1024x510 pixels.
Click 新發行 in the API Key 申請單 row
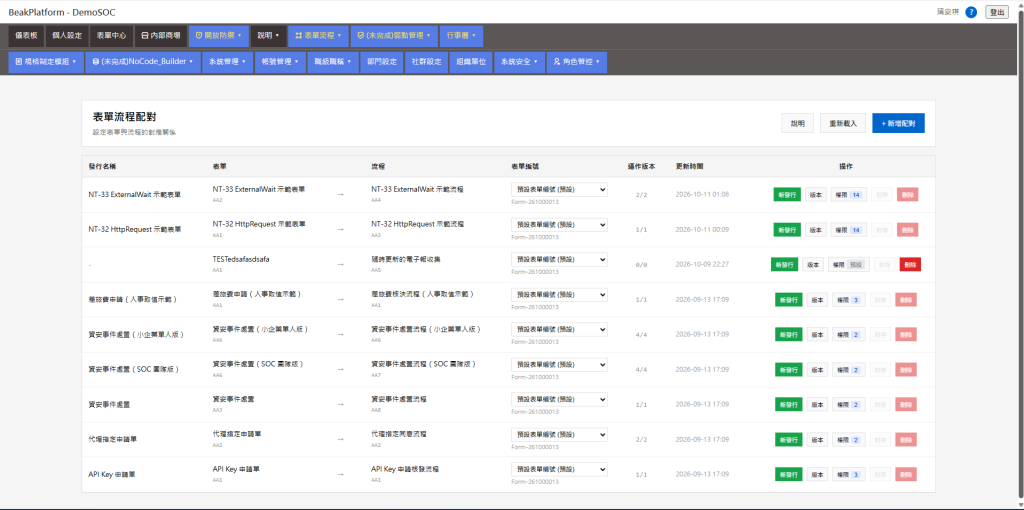point(788,475)
